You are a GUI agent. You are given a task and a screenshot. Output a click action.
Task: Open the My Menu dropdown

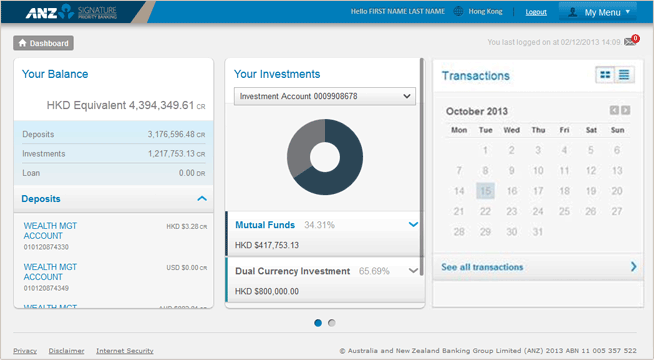tap(598, 12)
